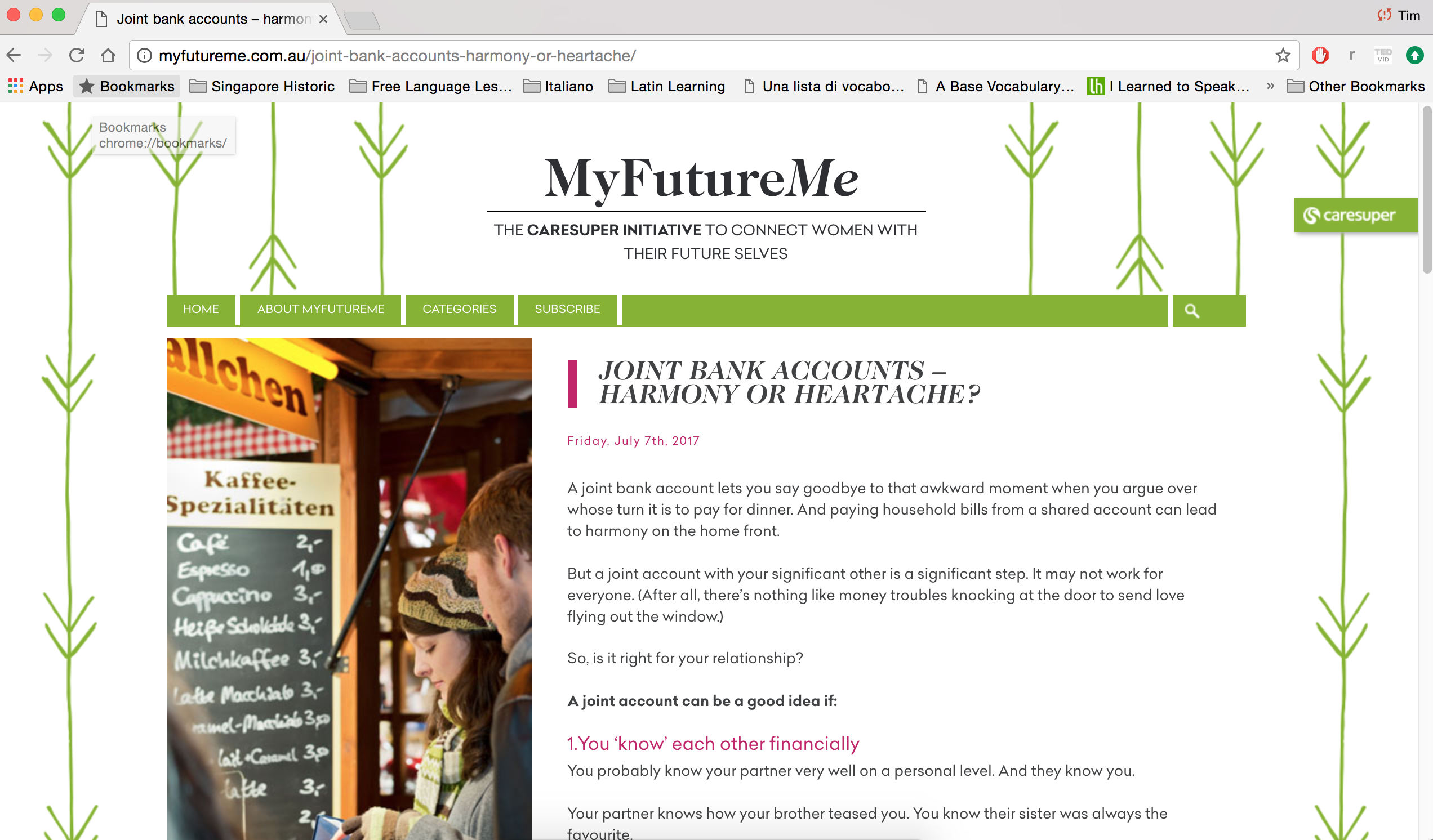The width and height of the screenshot is (1433, 840).
Task: Go to the browser home page icon
Action: [x=108, y=55]
